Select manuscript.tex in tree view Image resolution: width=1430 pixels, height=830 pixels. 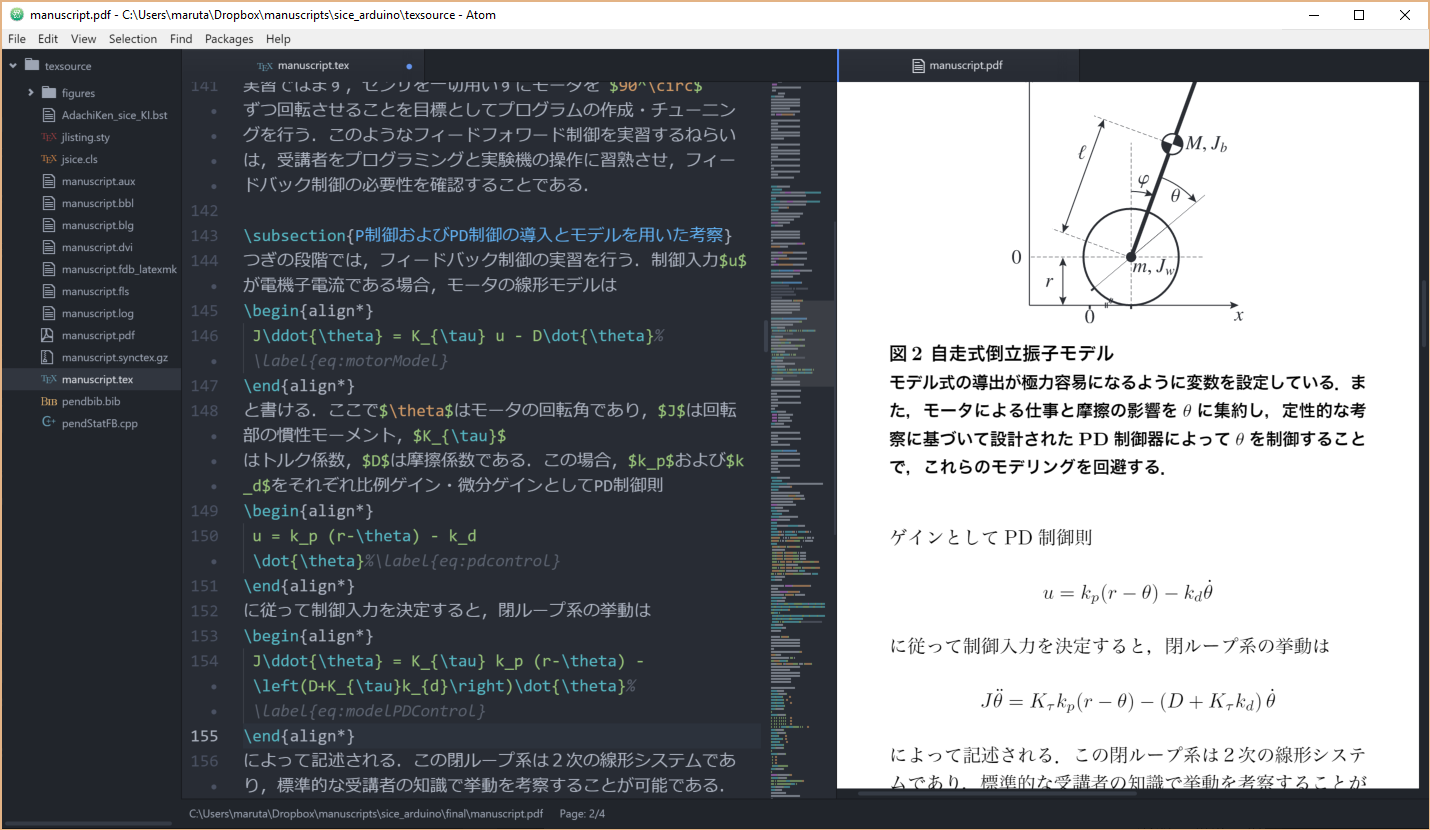click(97, 379)
